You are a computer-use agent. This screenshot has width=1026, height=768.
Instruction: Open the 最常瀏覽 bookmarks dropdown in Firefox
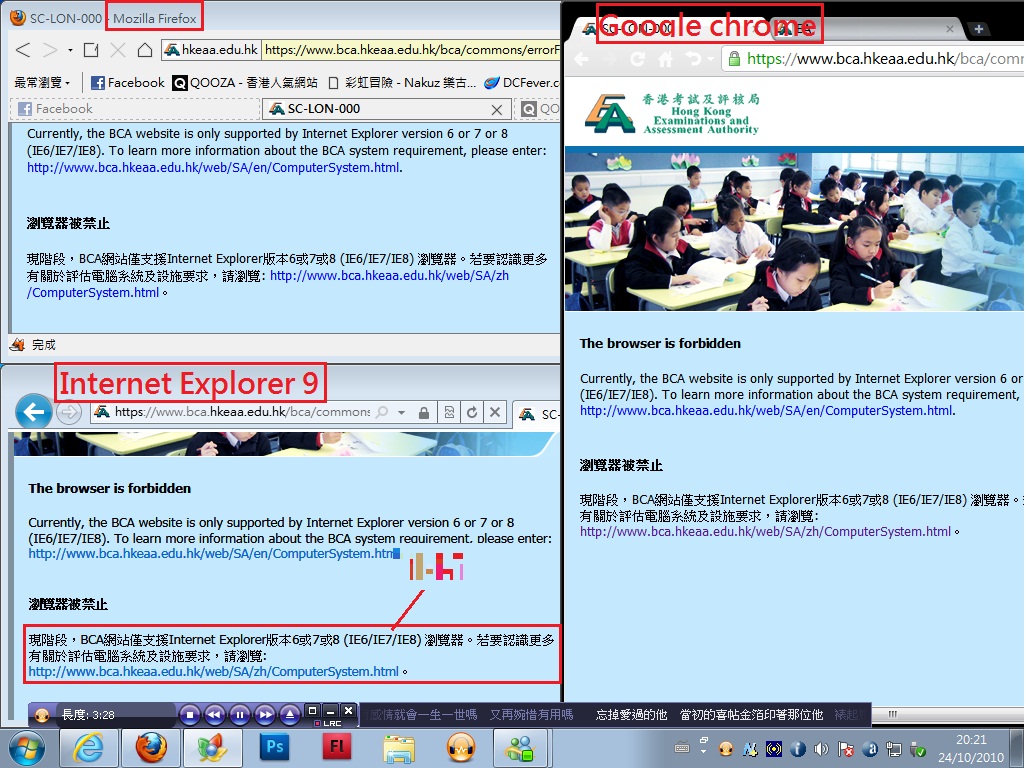tap(42, 82)
